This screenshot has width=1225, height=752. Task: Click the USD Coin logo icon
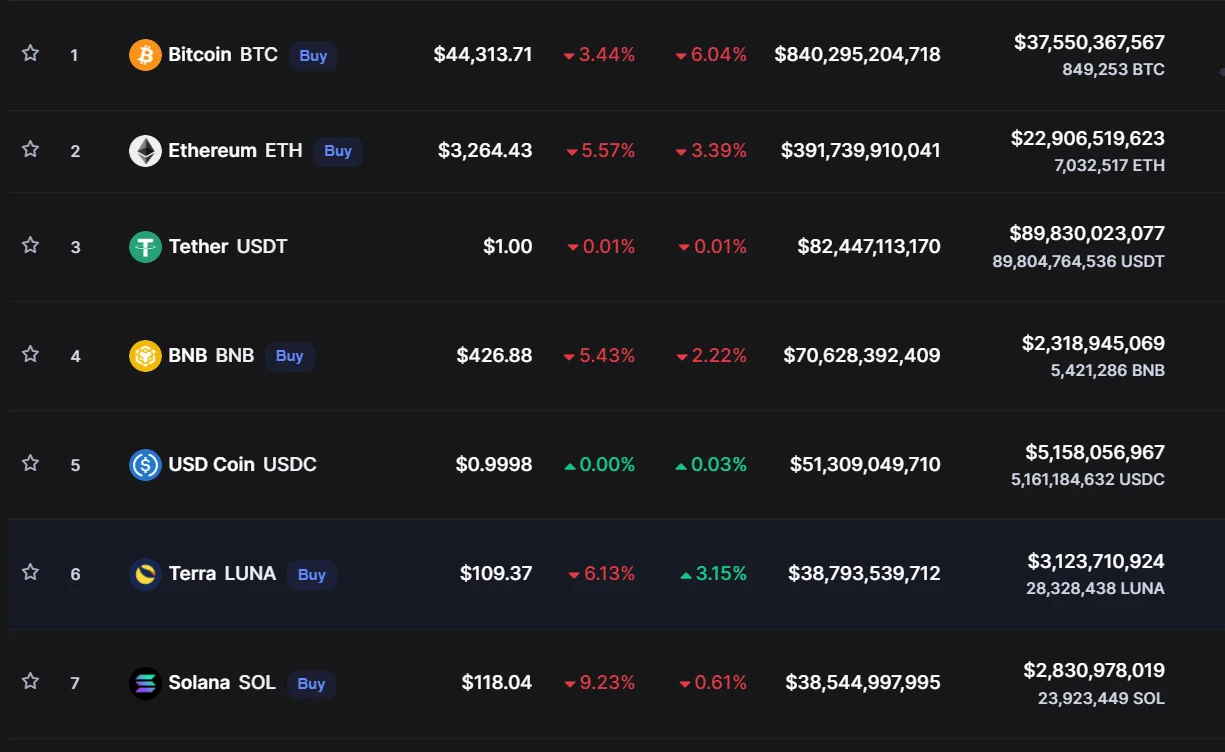(x=145, y=465)
